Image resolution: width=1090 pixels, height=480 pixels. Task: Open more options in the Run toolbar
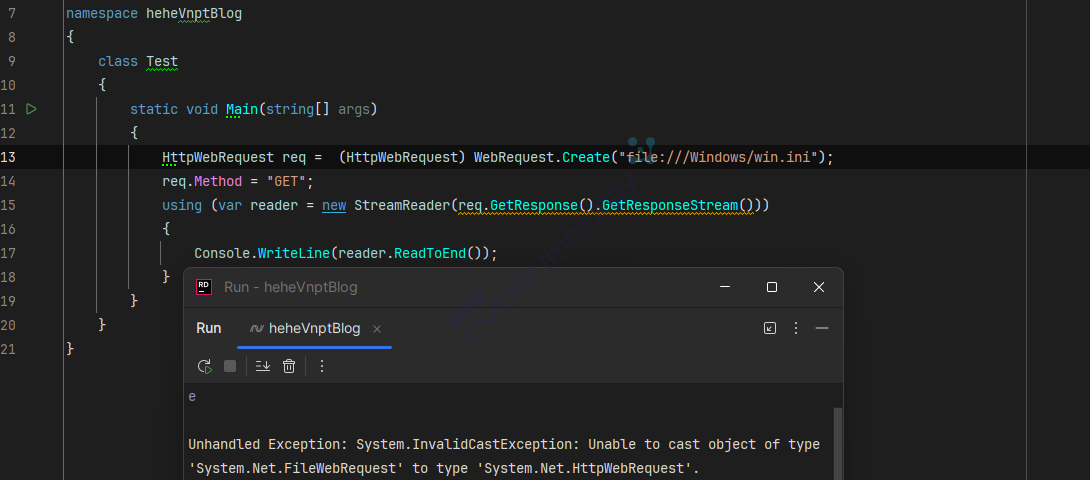click(322, 366)
